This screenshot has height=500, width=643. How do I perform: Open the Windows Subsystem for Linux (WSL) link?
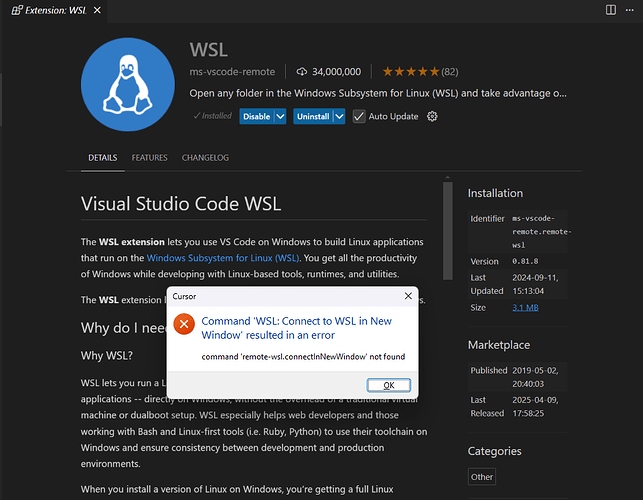[x=223, y=258]
